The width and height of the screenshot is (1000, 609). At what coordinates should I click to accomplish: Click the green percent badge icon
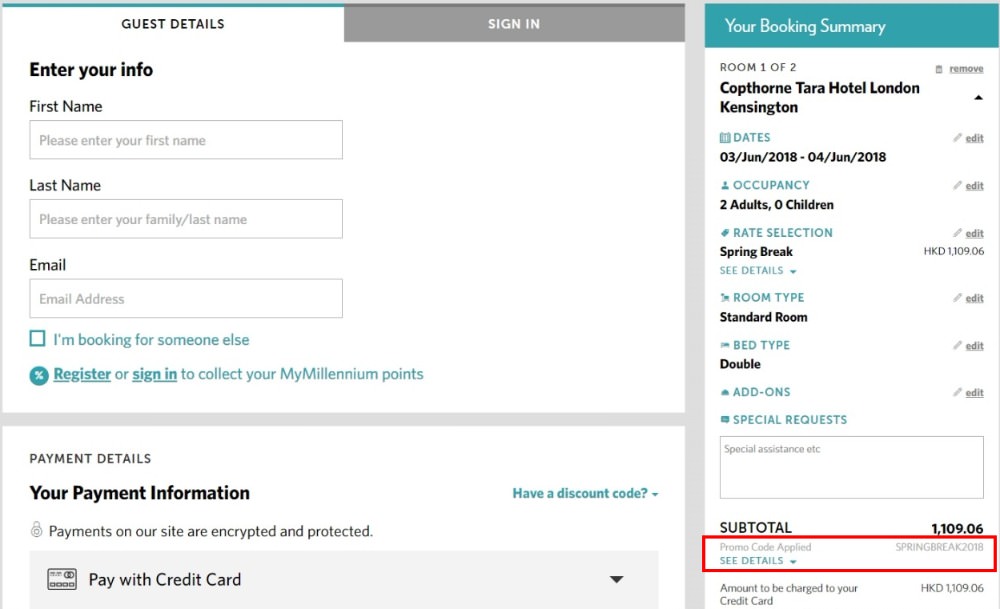[39, 375]
